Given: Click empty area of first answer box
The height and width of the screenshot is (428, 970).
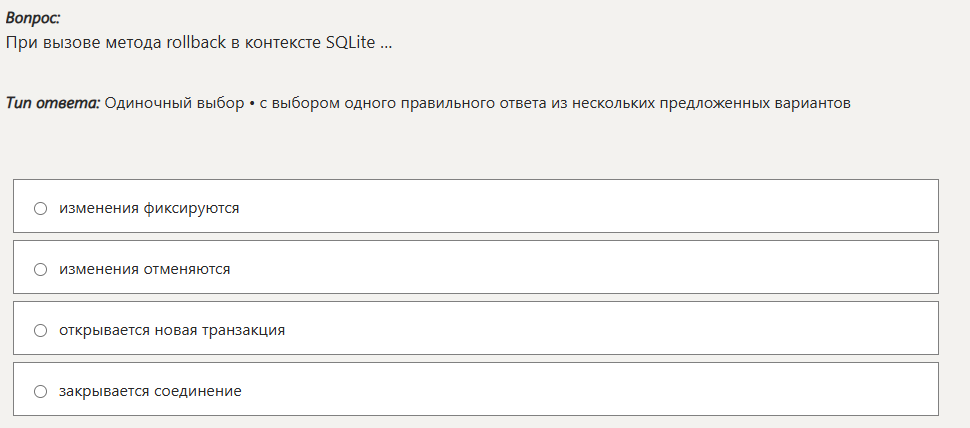Looking at the screenshot, I should [x=600, y=207].
